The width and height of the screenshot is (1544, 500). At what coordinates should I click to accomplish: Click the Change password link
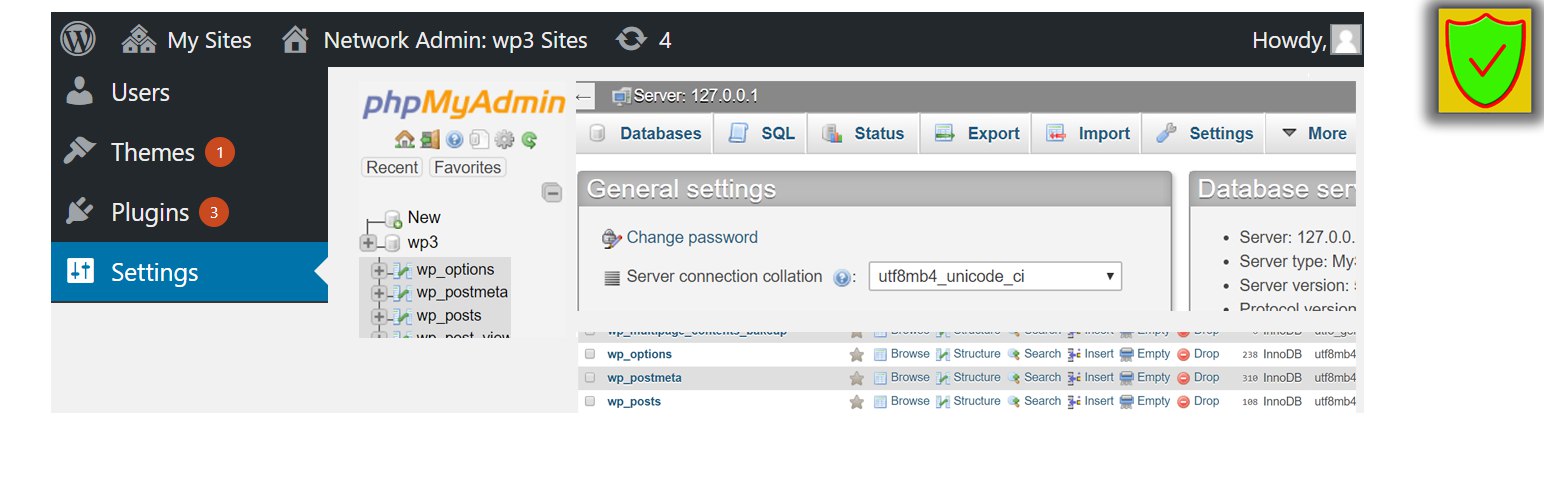pyautogui.click(x=691, y=238)
